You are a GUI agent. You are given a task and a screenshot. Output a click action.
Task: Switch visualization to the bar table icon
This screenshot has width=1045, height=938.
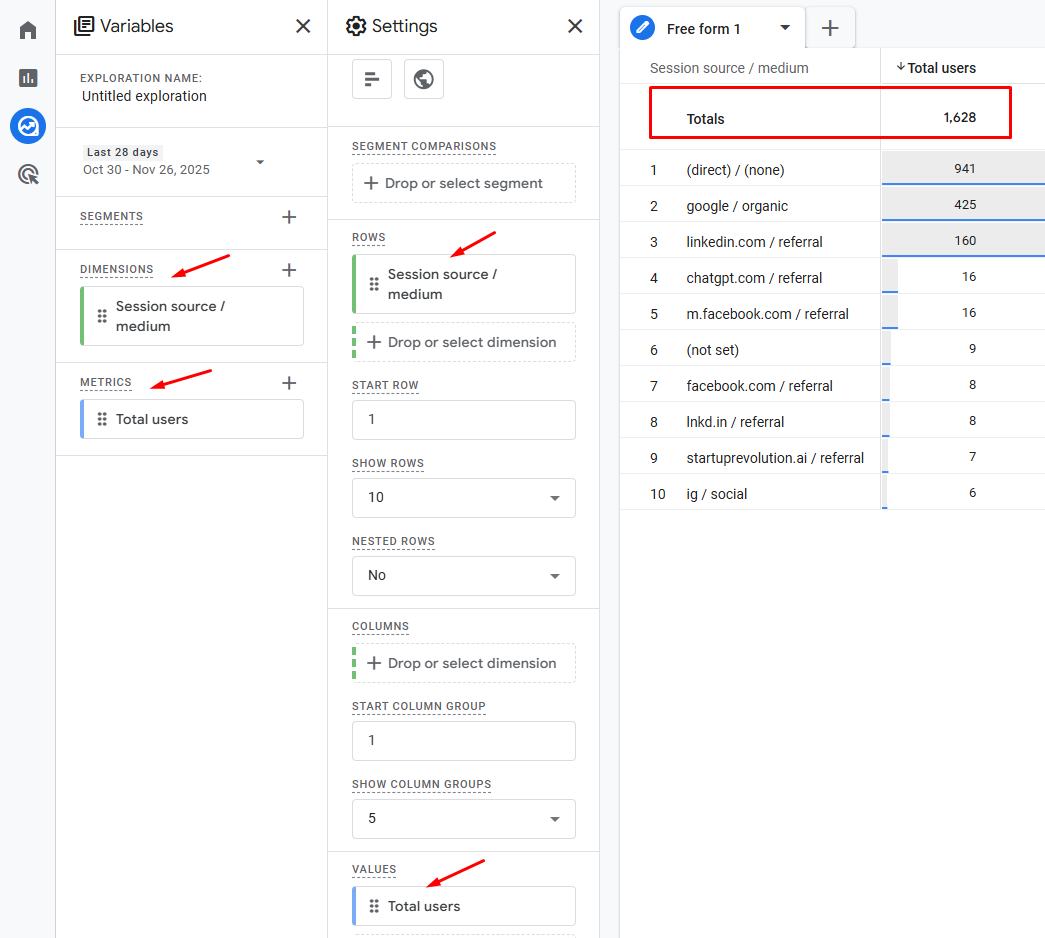[x=371, y=78]
